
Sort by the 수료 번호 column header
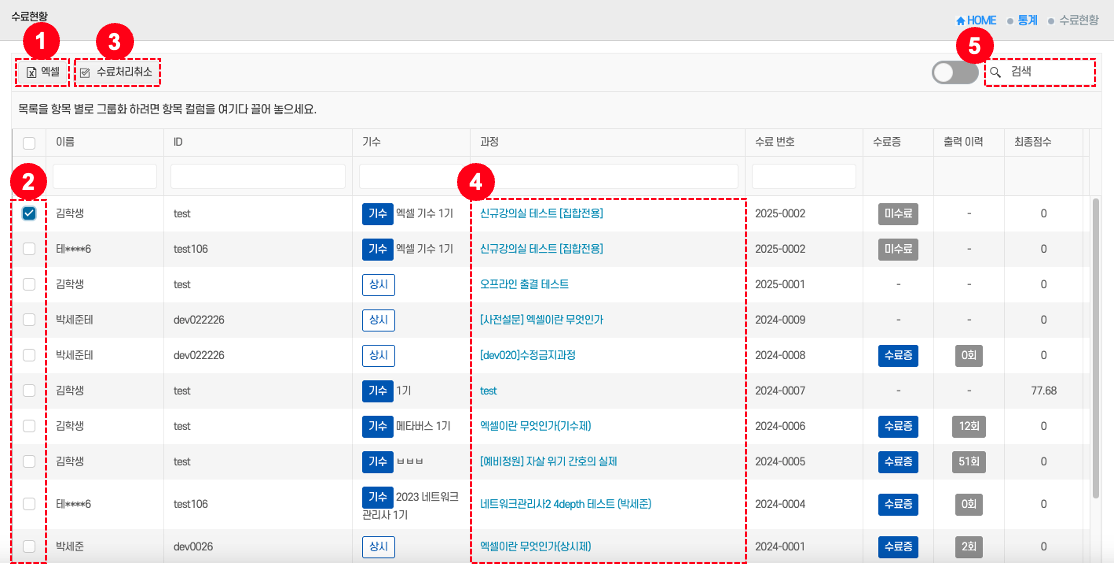(779, 143)
